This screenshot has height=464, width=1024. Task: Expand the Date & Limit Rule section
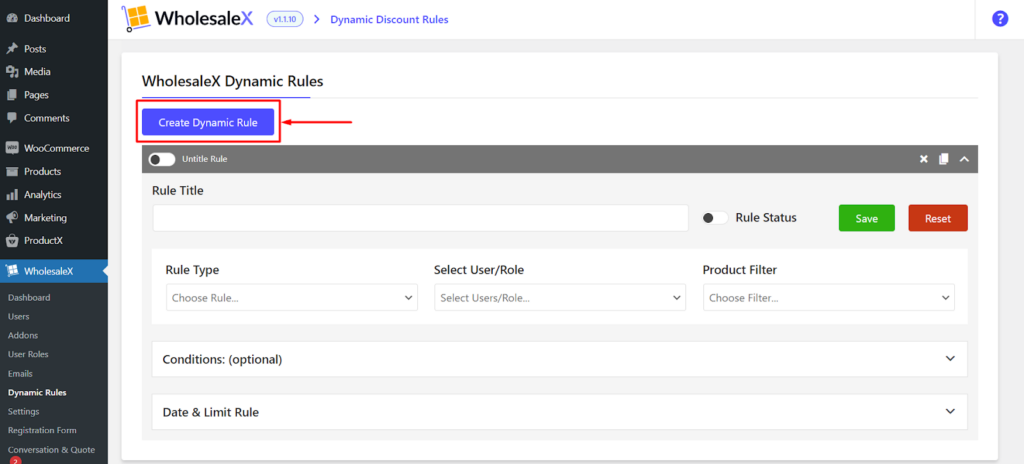tap(560, 412)
